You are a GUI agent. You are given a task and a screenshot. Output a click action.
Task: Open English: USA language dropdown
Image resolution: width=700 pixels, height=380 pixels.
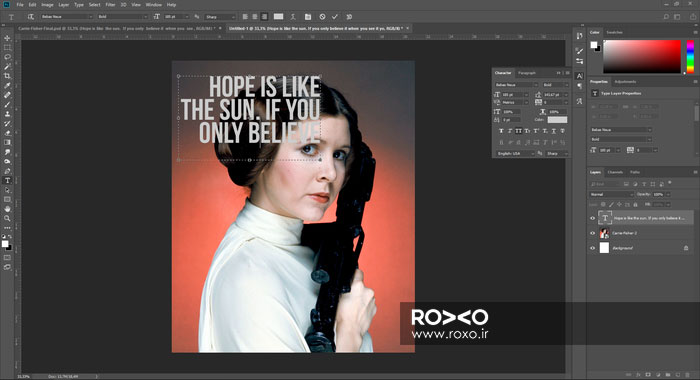(x=515, y=153)
